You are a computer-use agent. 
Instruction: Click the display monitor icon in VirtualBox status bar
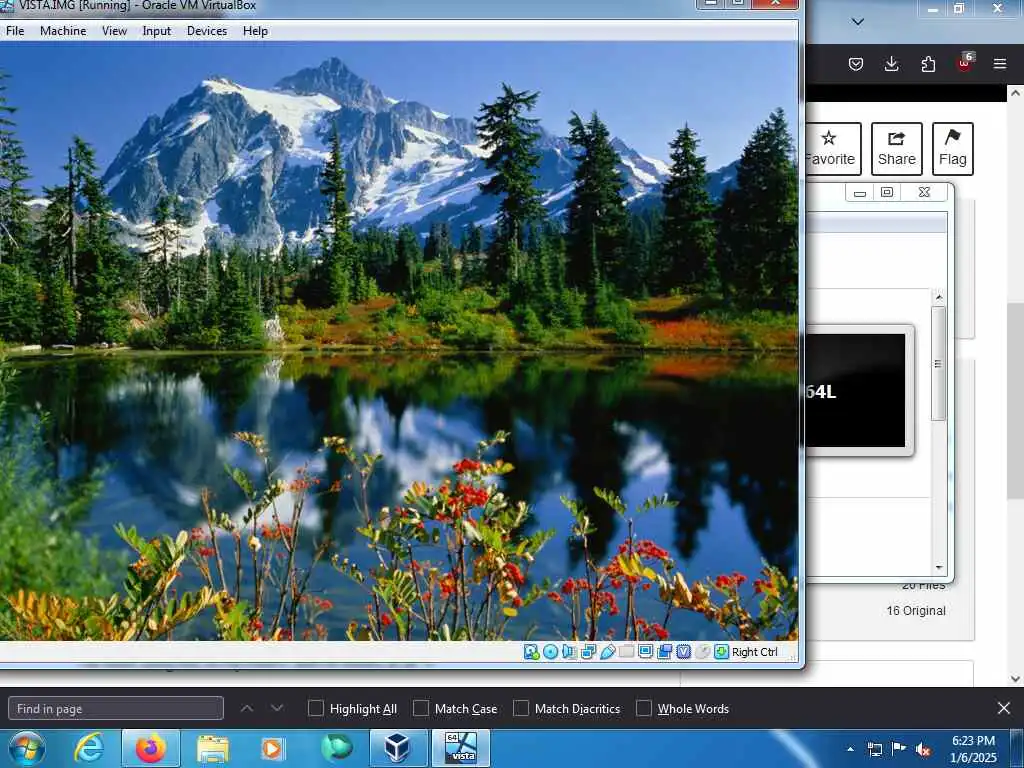[x=645, y=652]
